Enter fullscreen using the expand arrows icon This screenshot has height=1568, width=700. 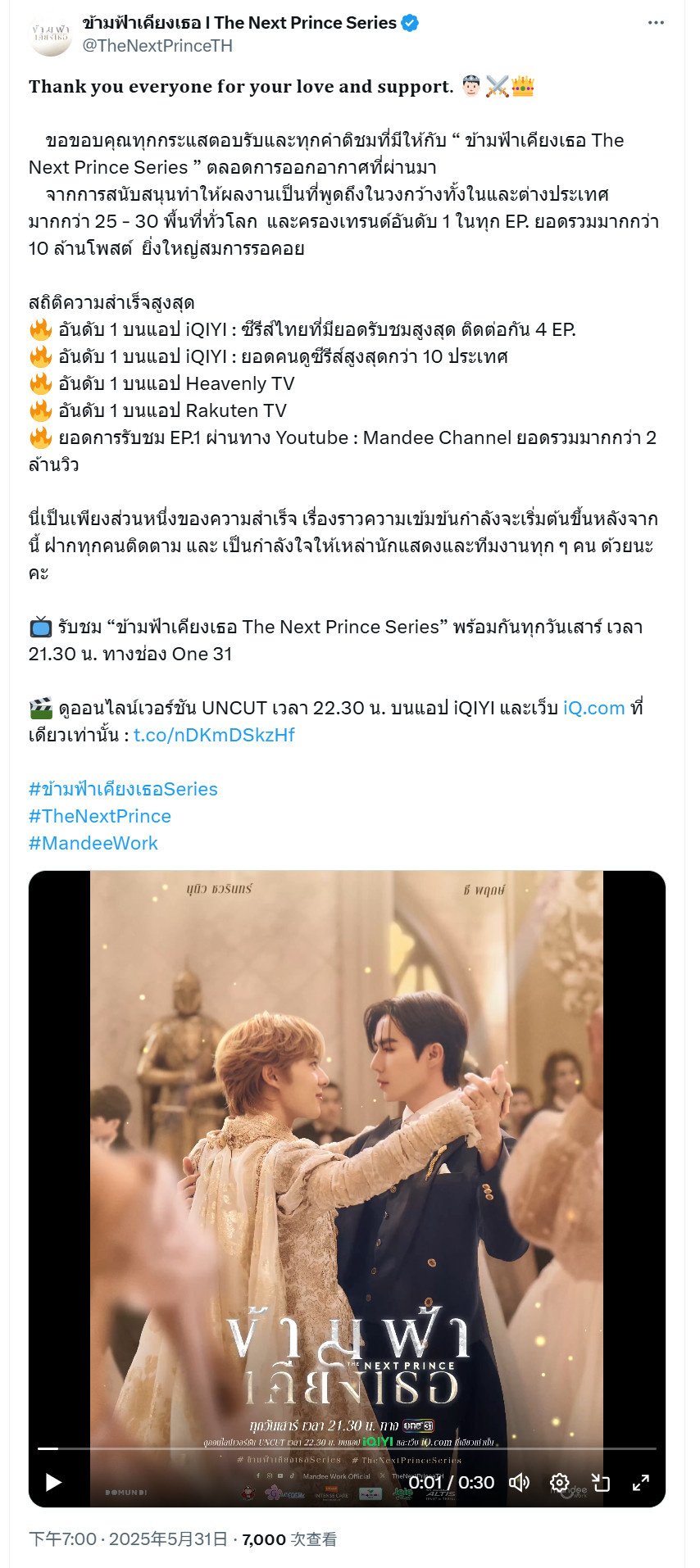[x=640, y=1482]
